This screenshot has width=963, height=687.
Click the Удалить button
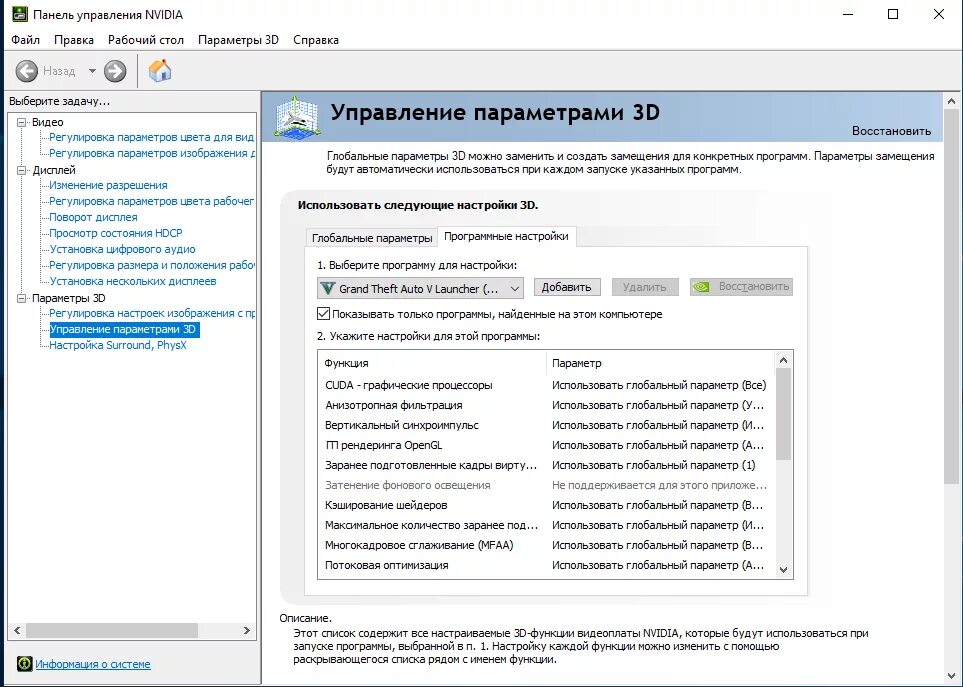(x=644, y=287)
